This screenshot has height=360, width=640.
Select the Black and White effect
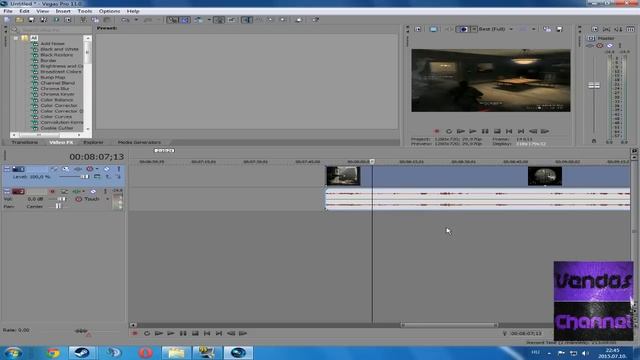click(x=59, y=49)
